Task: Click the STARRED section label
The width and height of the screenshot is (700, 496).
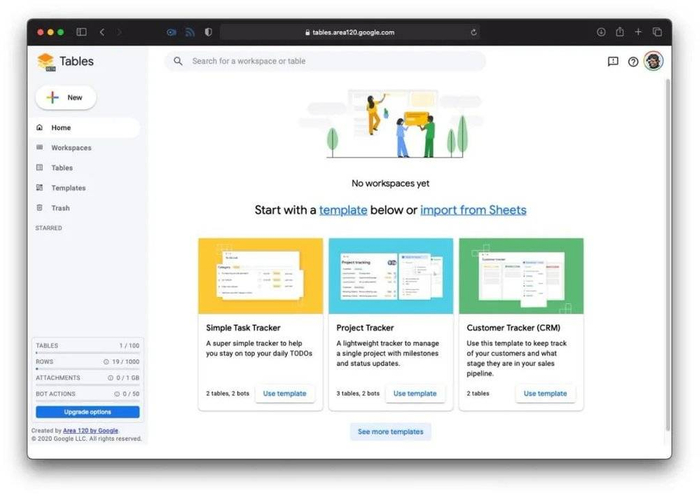Action: coord(49,228)
